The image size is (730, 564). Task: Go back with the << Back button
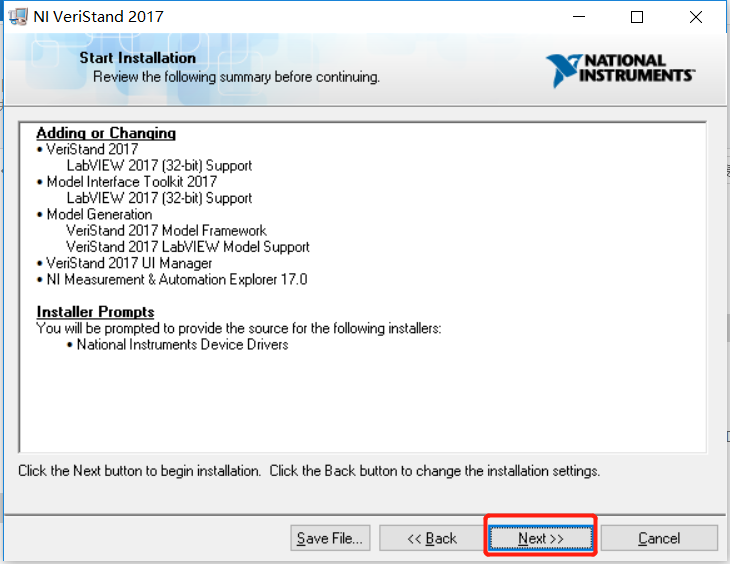(x=432, y=538)
